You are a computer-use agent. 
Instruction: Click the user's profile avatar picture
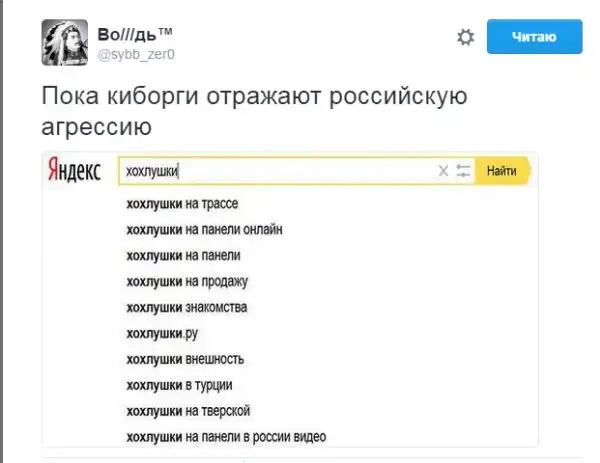pyautogui.click(x=64, y=42)
